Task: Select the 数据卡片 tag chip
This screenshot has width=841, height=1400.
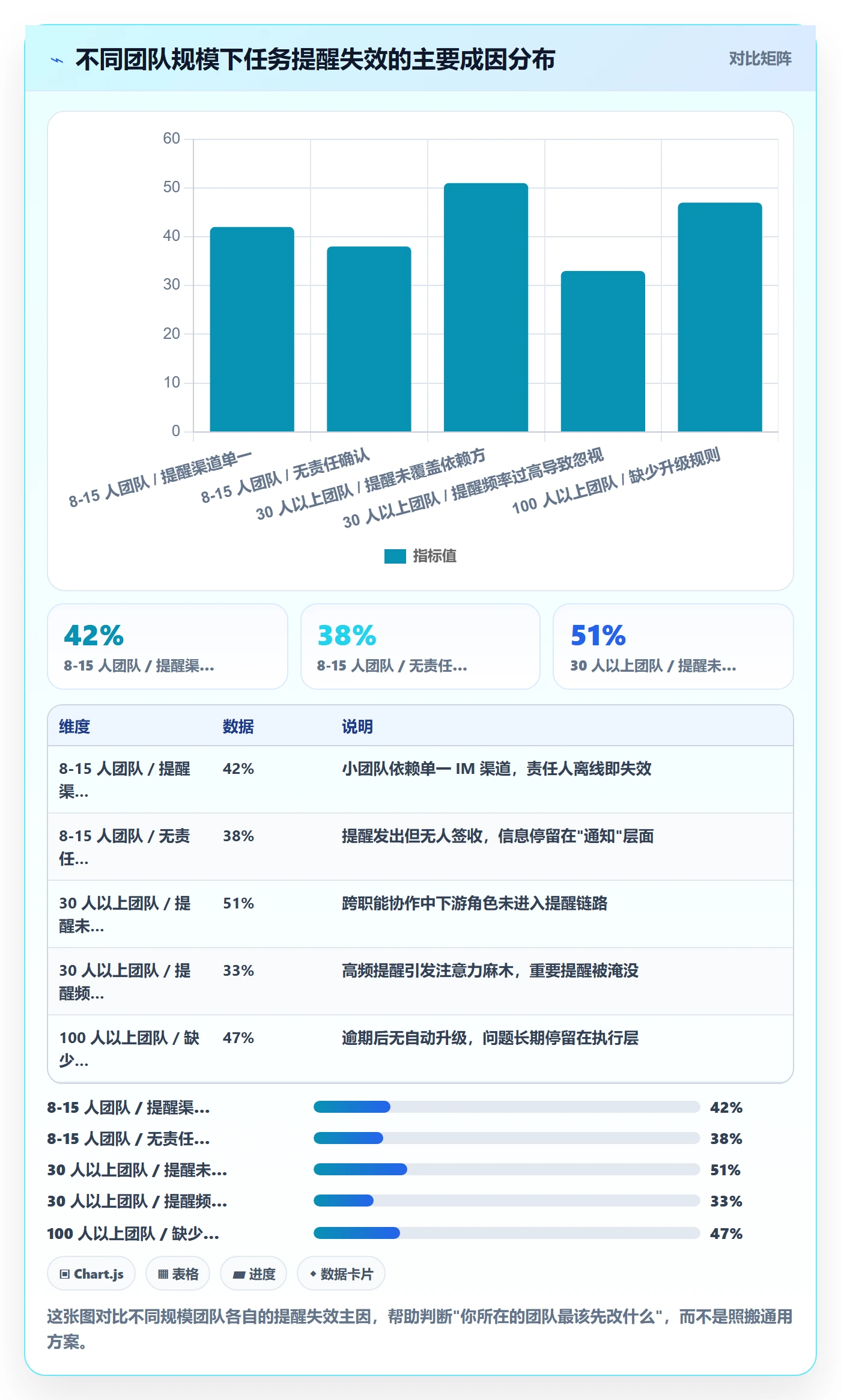Action: [x=341, y=1274]
